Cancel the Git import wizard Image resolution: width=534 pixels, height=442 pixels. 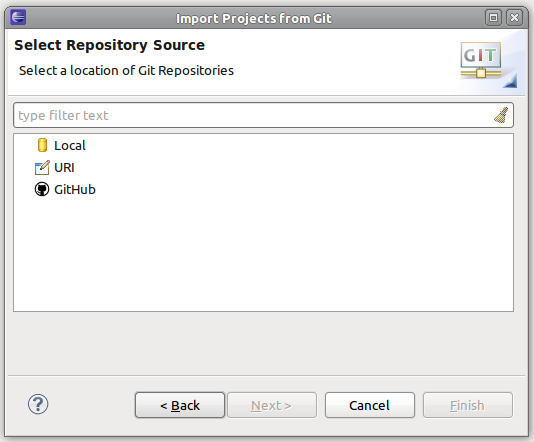(x=370, y=405)
